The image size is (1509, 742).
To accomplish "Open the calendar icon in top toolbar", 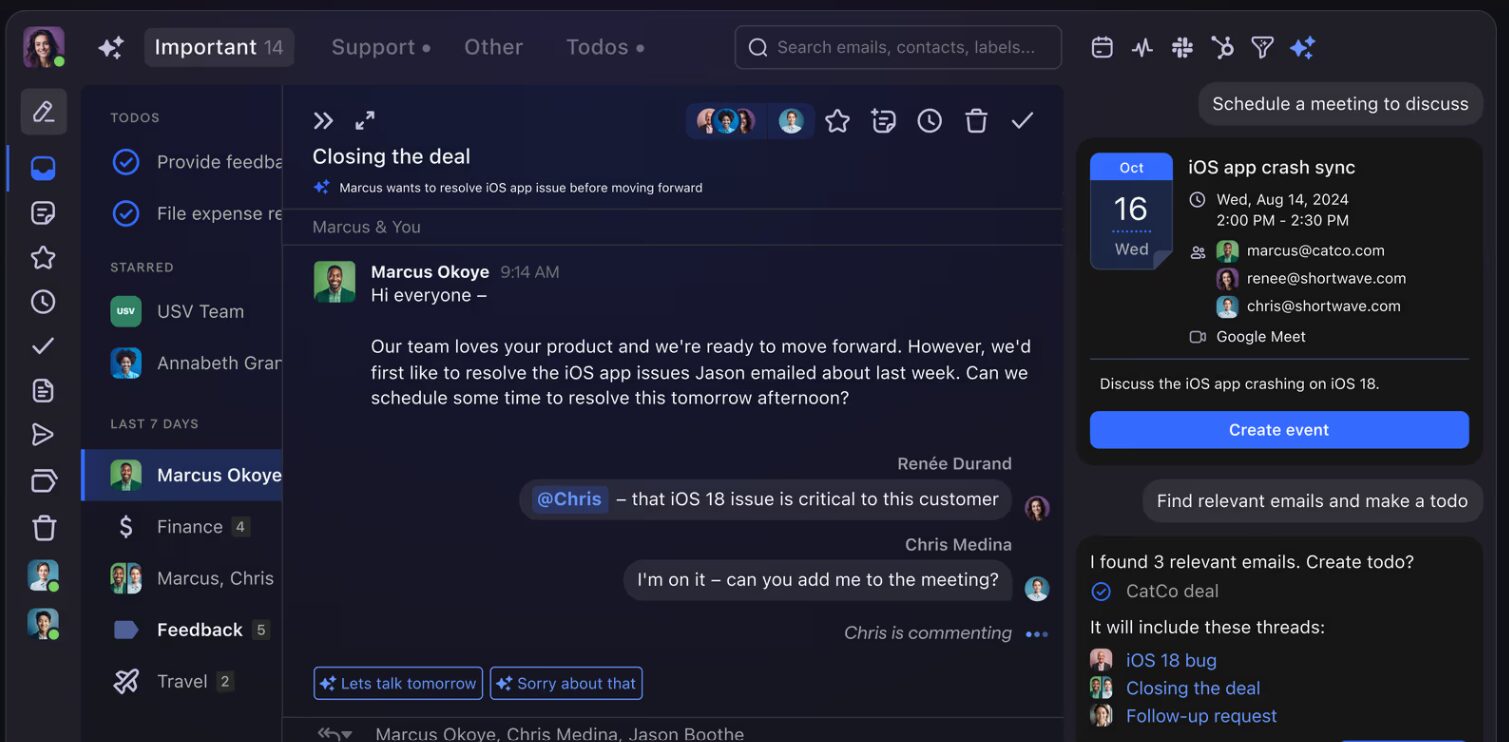I will click(x=1102, y=47).
